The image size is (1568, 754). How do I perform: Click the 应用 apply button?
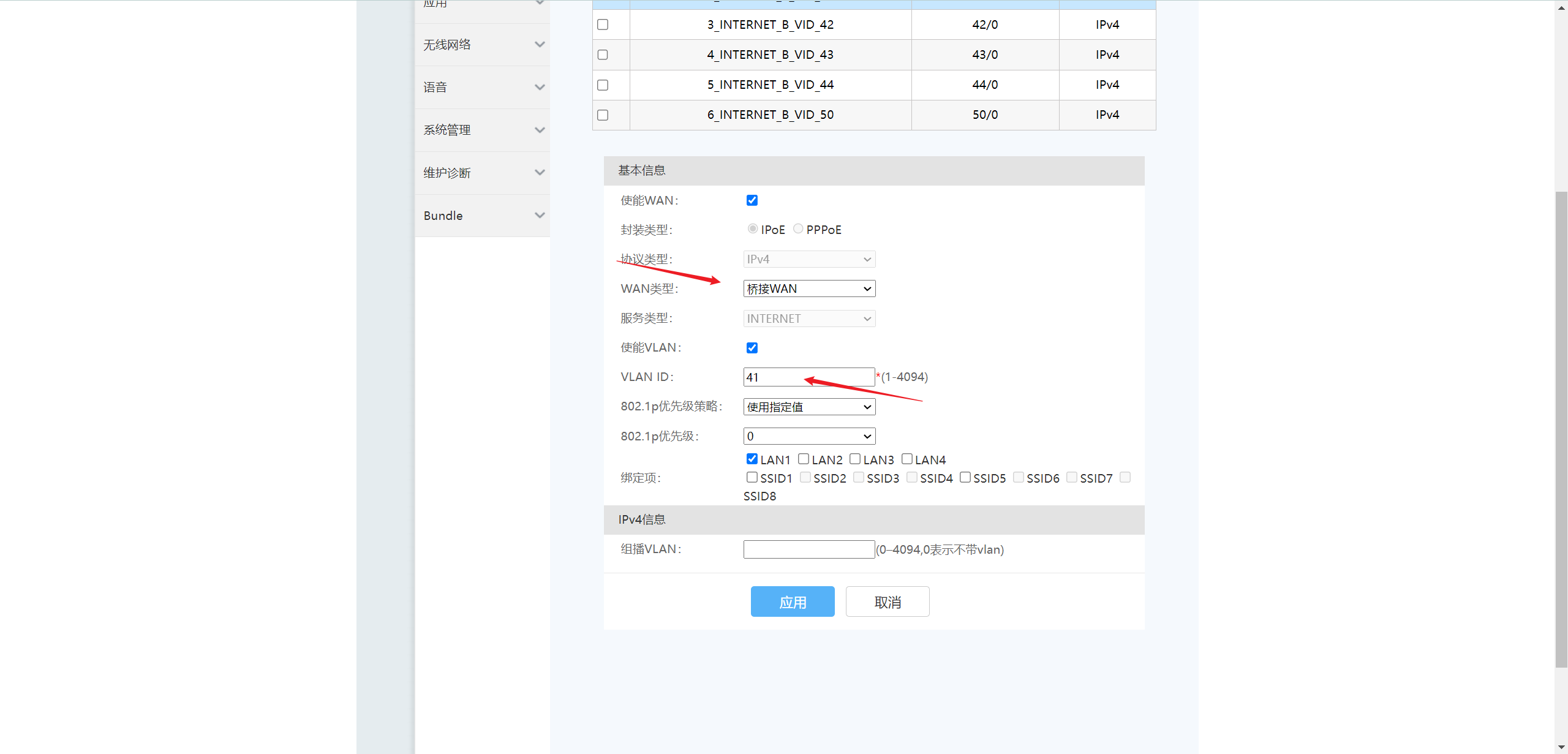coord(793,601)
